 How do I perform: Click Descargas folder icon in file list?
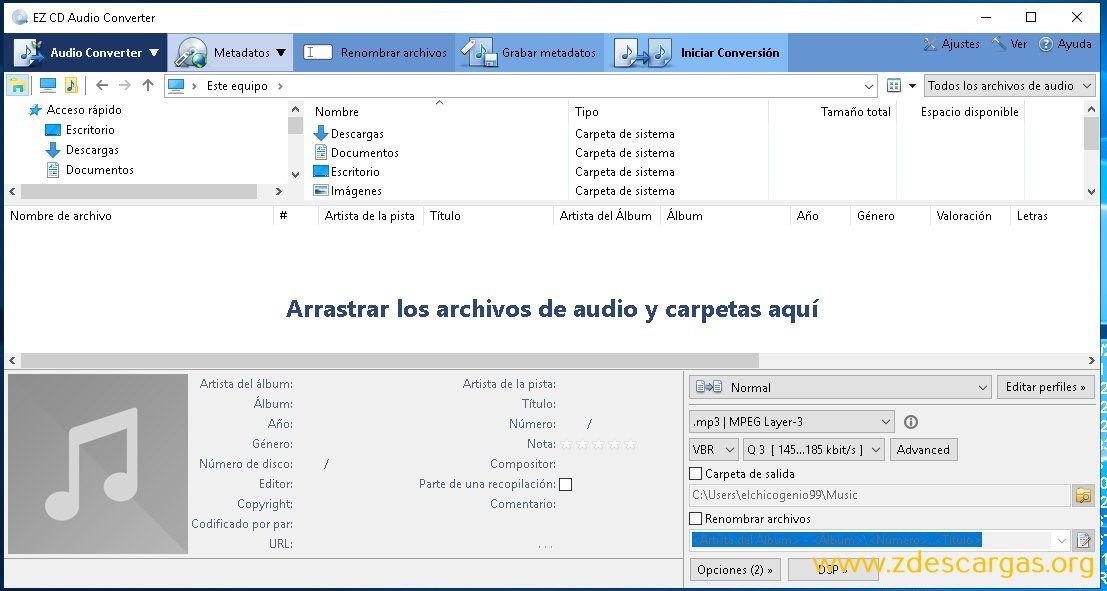coord(321,133)
